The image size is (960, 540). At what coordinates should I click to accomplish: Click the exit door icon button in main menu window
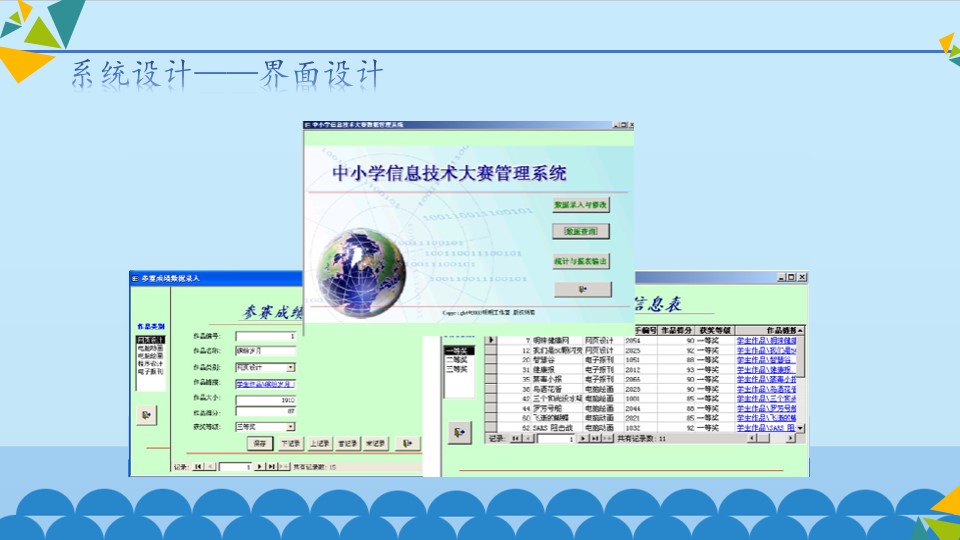pos(583,289)
